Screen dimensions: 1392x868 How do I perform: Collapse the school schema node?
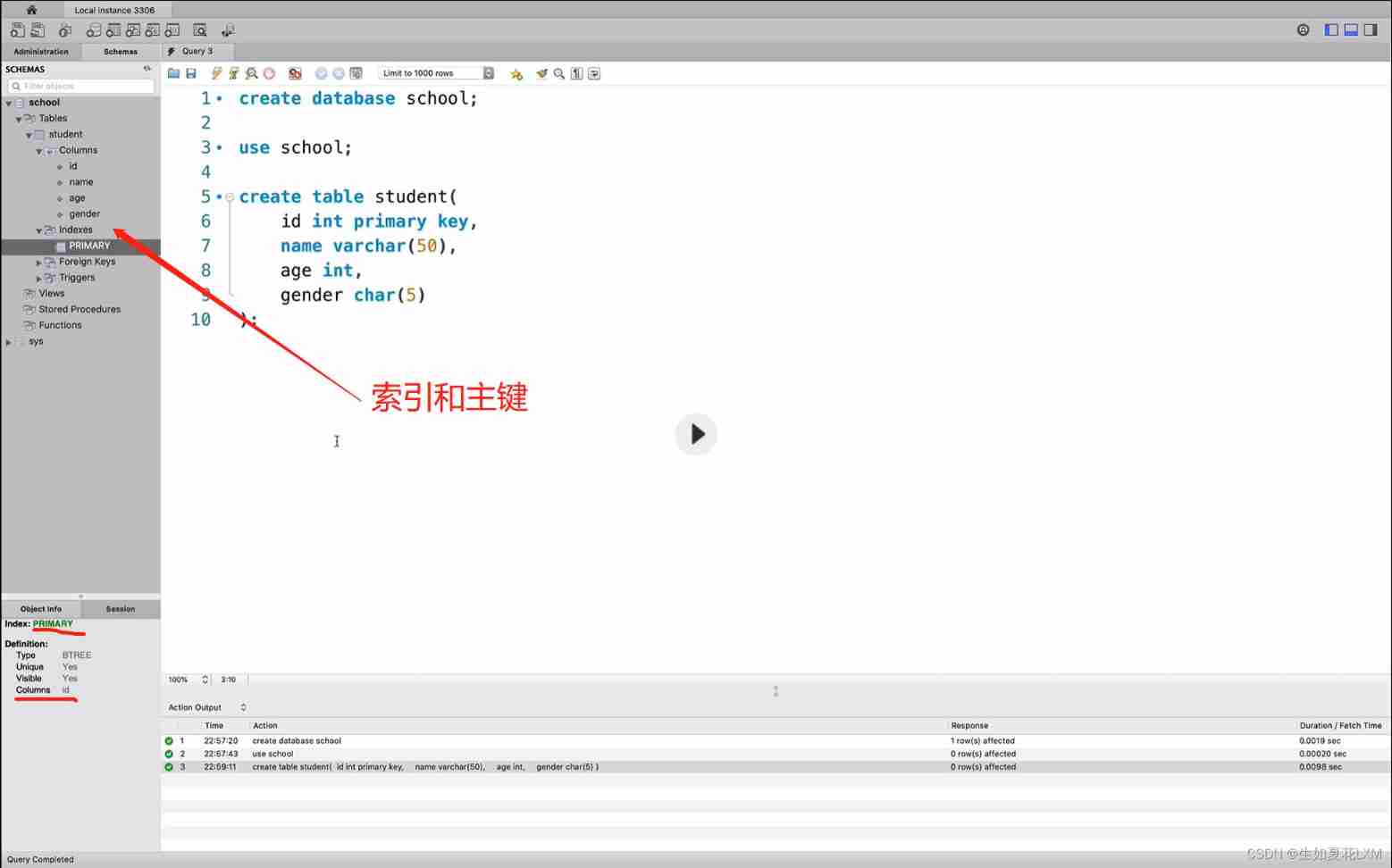(9, 103)
